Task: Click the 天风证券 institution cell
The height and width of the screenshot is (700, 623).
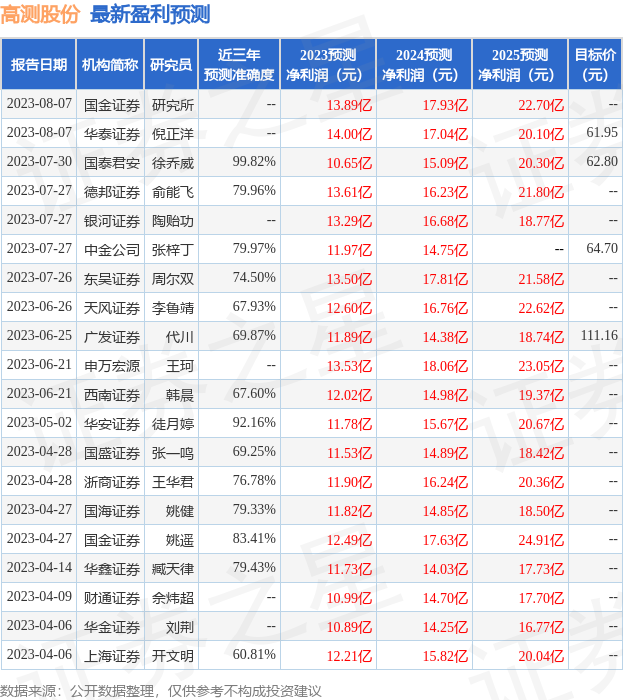Action: coord(112,308)
